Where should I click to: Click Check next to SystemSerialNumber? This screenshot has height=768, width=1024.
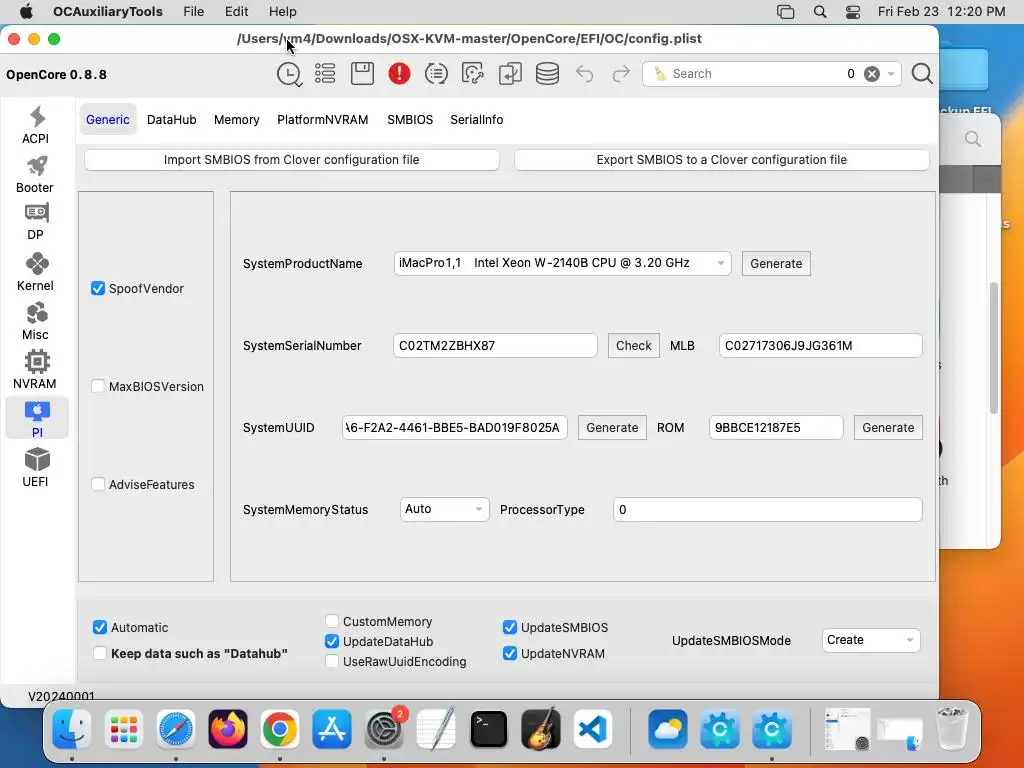click(633, 345)
